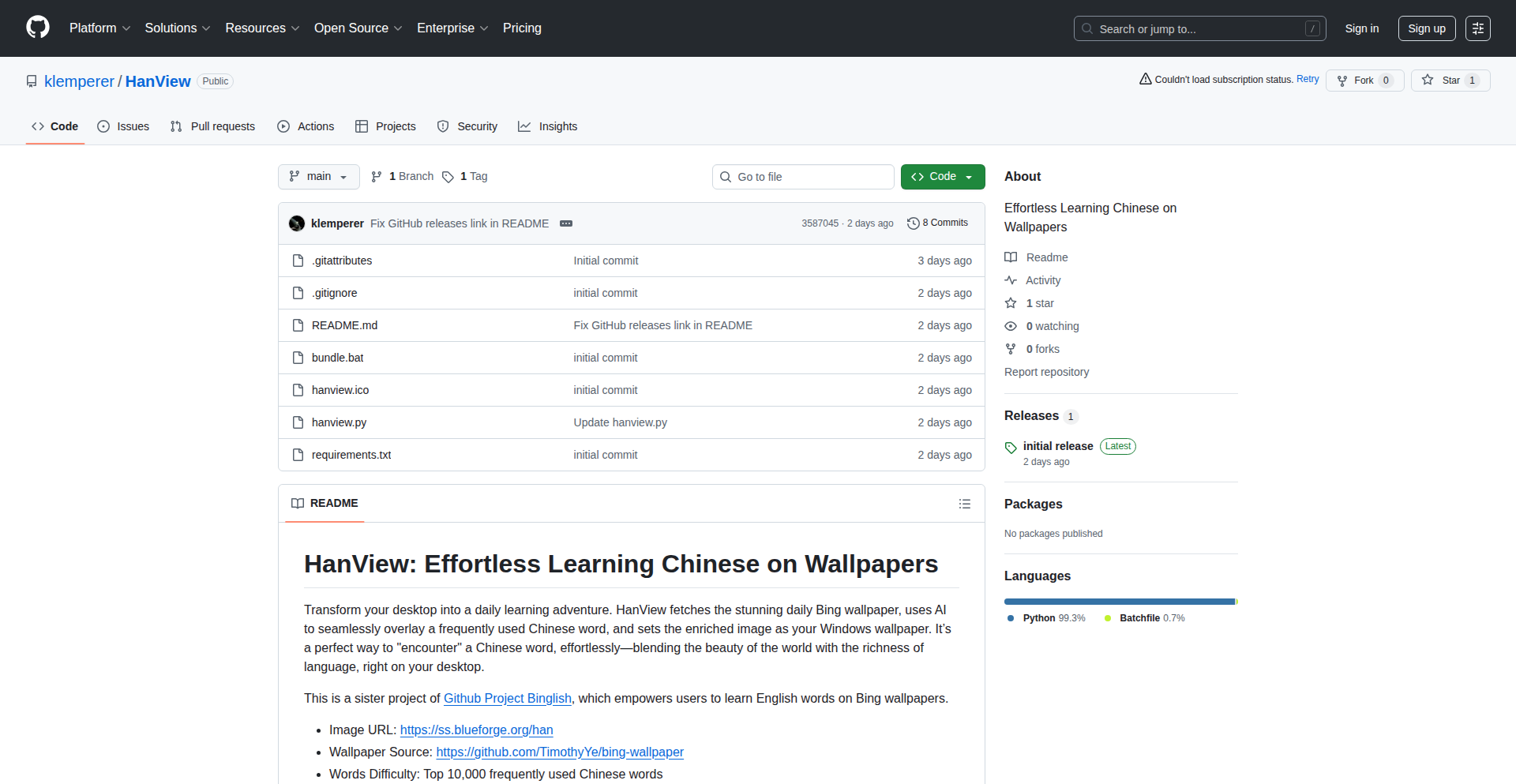Image resolution: width=1516 pixels, height=784 pixels.
Task: Retry loading subscription status
Action: [x=1308, y=79]
